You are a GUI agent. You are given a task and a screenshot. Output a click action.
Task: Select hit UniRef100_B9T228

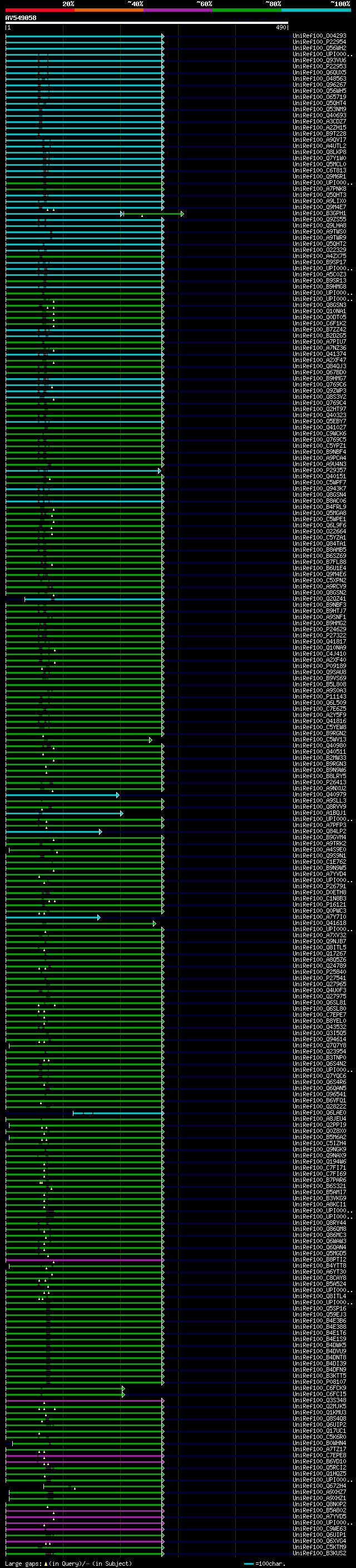[319, 134]
